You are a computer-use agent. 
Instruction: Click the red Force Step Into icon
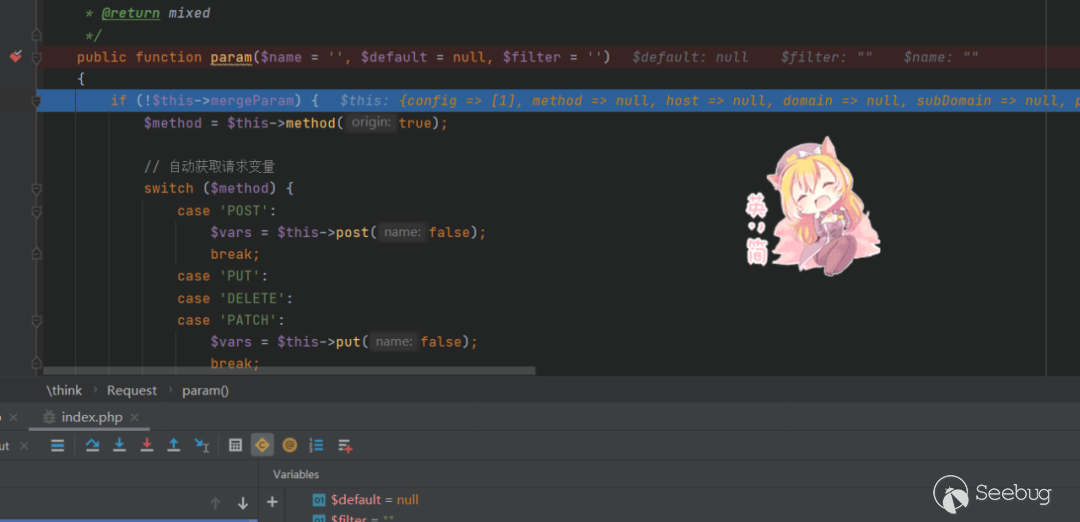[147, 446]
